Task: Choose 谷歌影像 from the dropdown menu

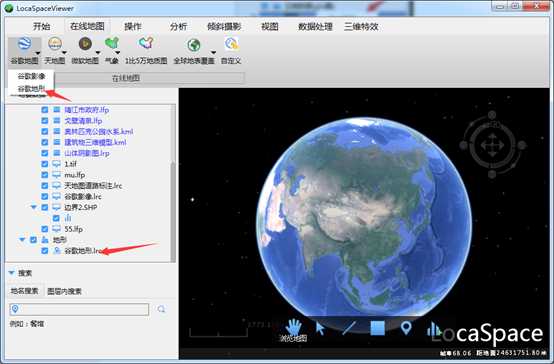Action: (x=31, y=76)
